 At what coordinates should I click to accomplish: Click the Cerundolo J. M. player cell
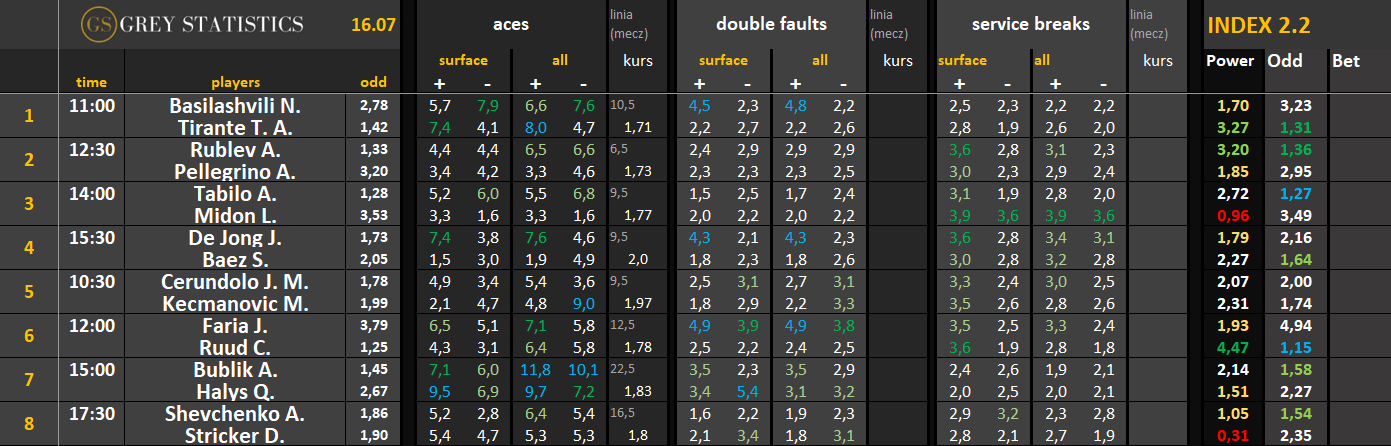coord(235,281)
